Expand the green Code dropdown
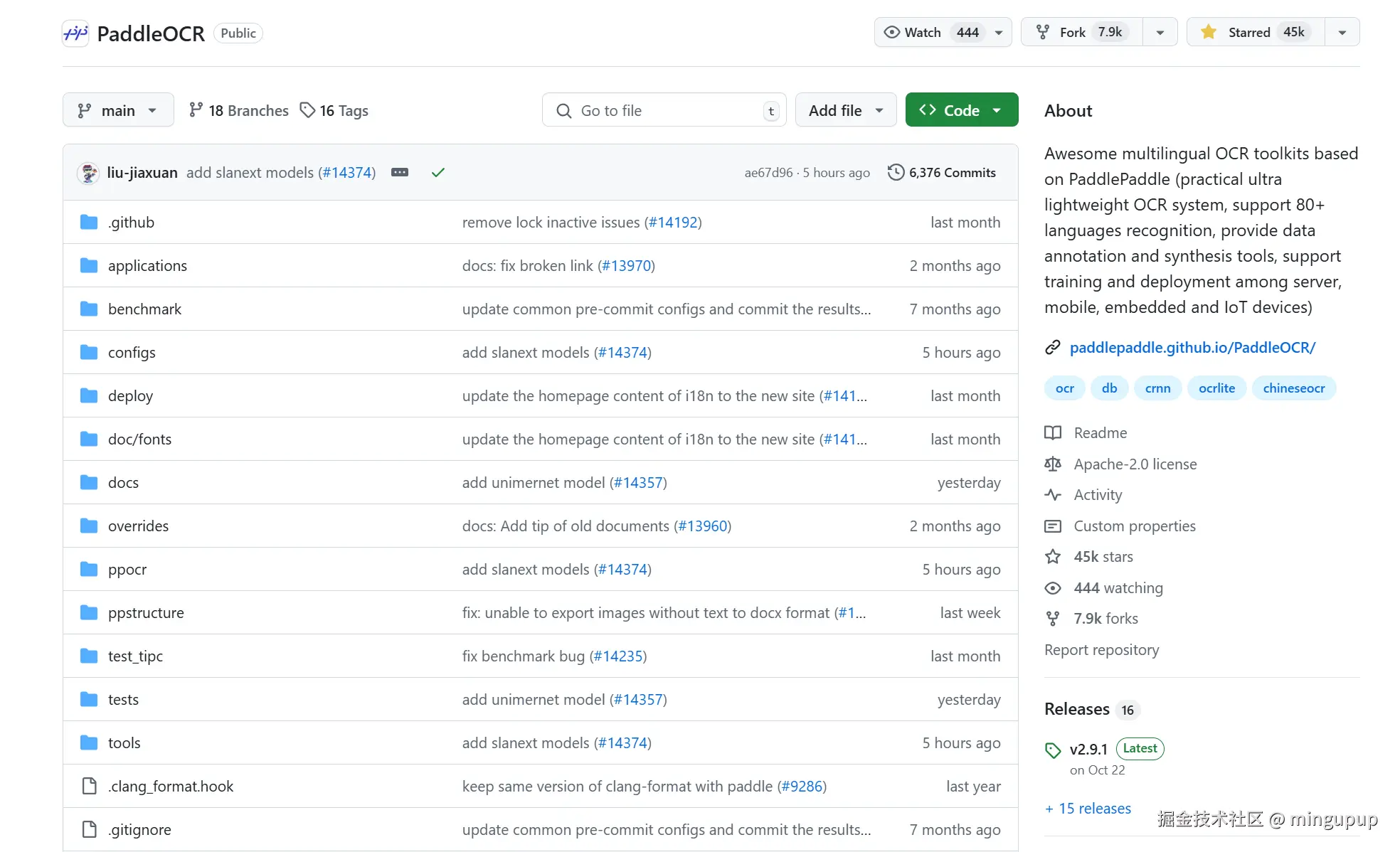 (961, 111)
